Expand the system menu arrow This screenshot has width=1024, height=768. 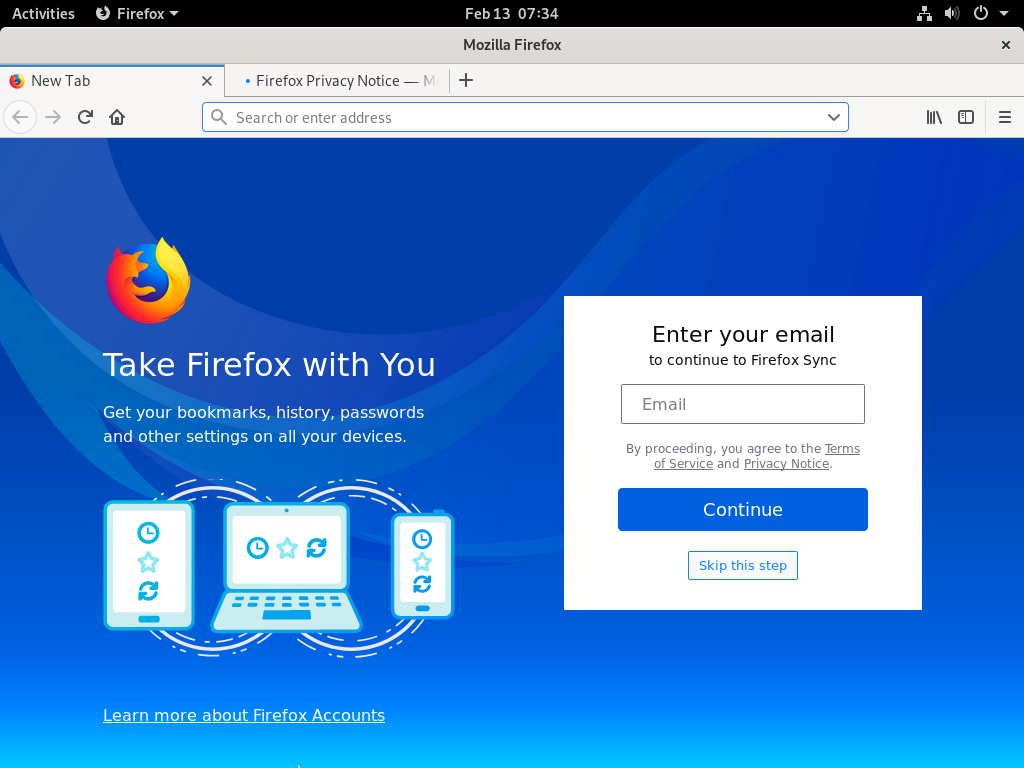pyautogui.click(x=1004, y=13)
